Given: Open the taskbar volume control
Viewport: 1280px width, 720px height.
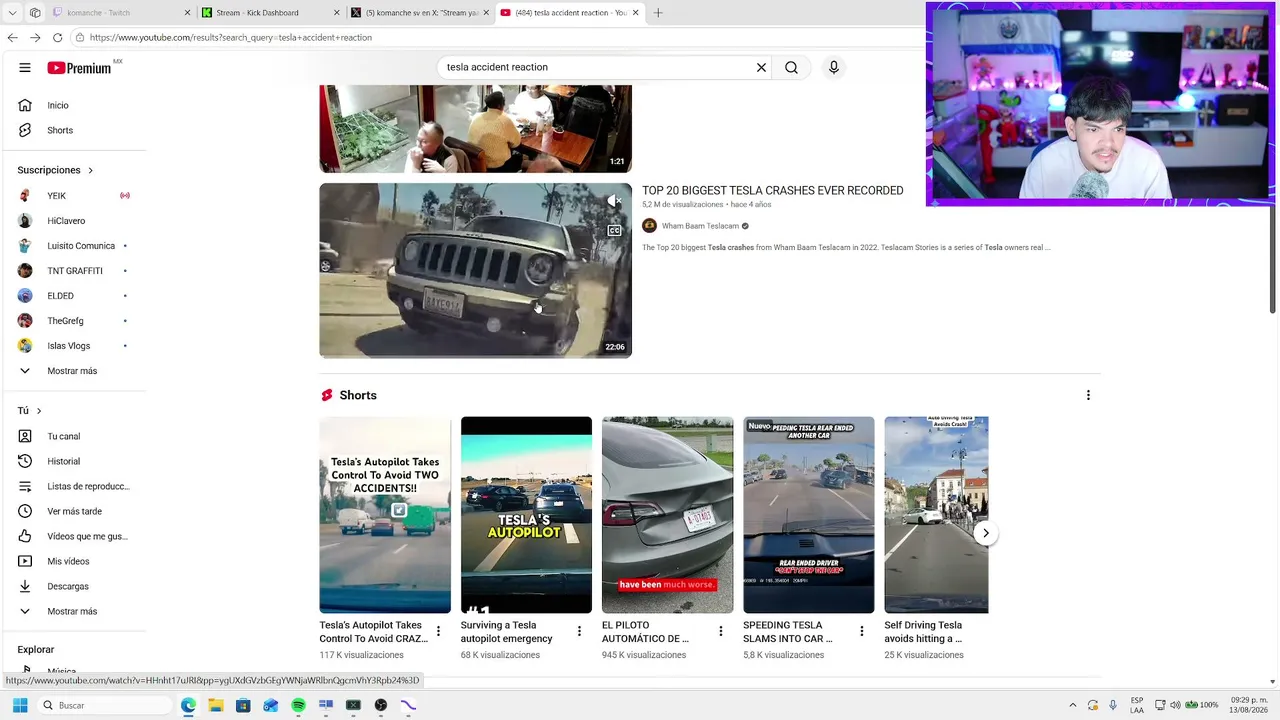Looking at the screenshot, I should pos(1175,705).
